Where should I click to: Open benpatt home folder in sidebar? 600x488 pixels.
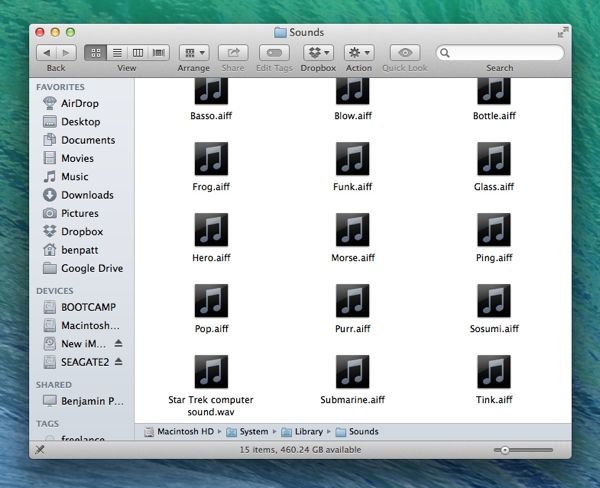tap(81, 250)
